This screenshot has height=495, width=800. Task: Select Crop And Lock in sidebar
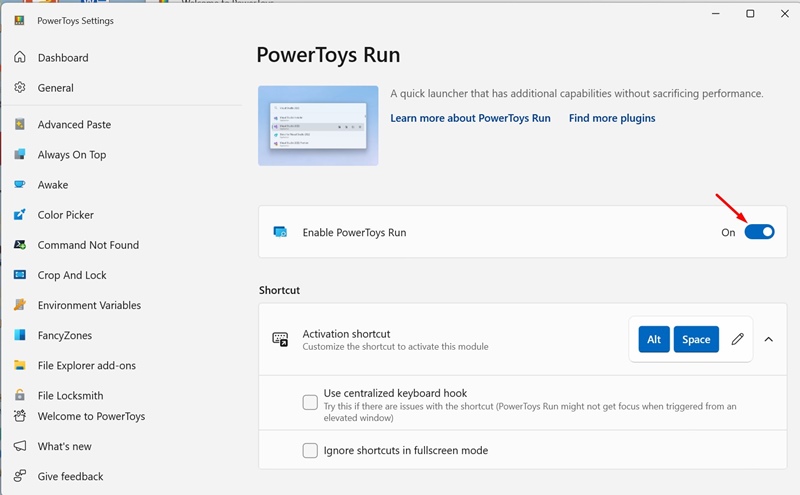tap(72, 275)
